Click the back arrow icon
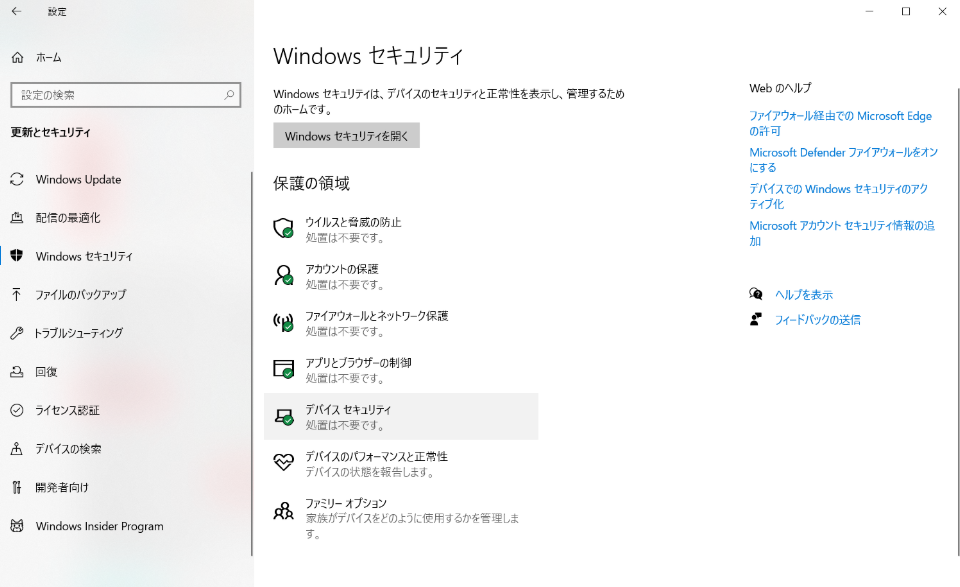Screen dimensions: 960x587 (17, 11)
